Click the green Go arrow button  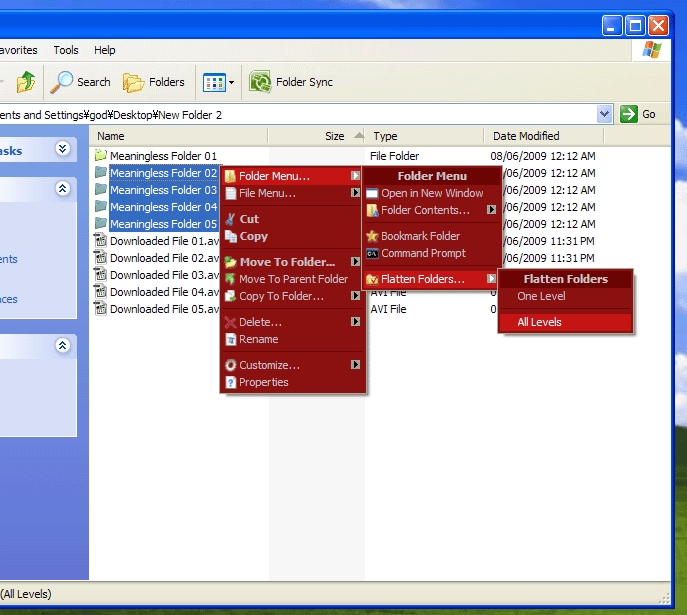(x=629, y=114)
